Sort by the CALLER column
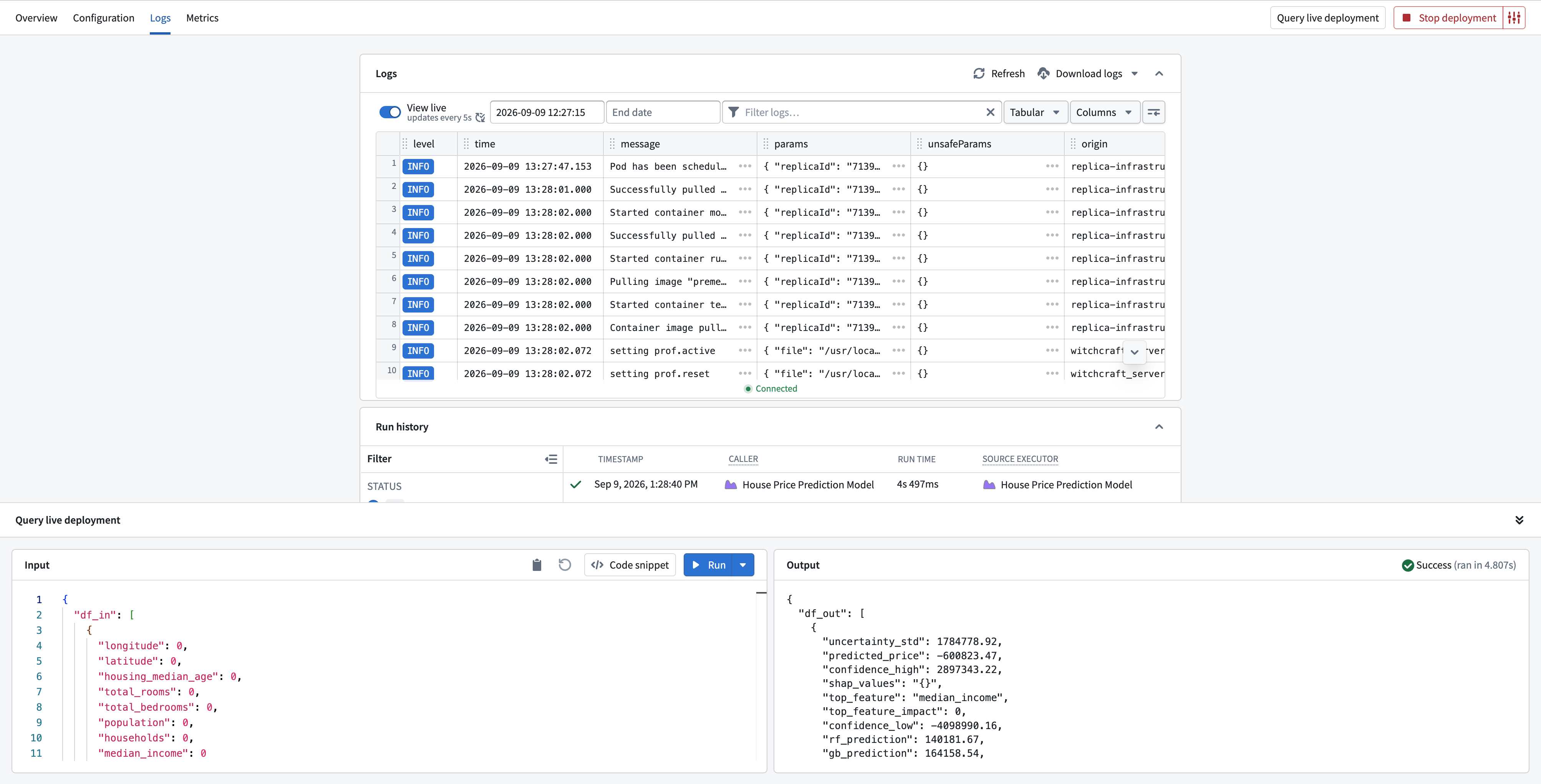This screenshot has width=1541, height=784. pos(743,459)
